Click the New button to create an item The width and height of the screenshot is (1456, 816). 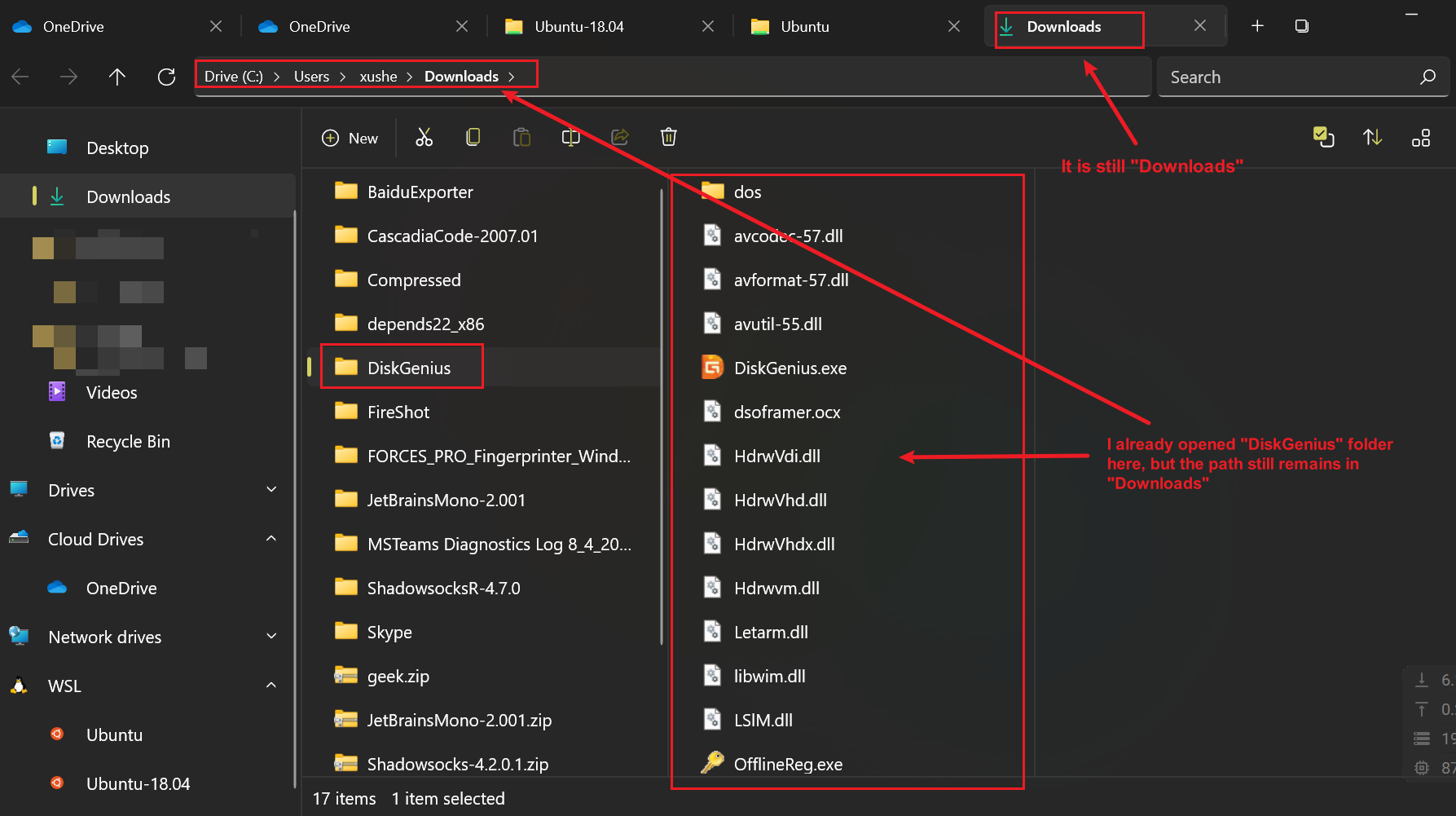(x=350, y=137)
